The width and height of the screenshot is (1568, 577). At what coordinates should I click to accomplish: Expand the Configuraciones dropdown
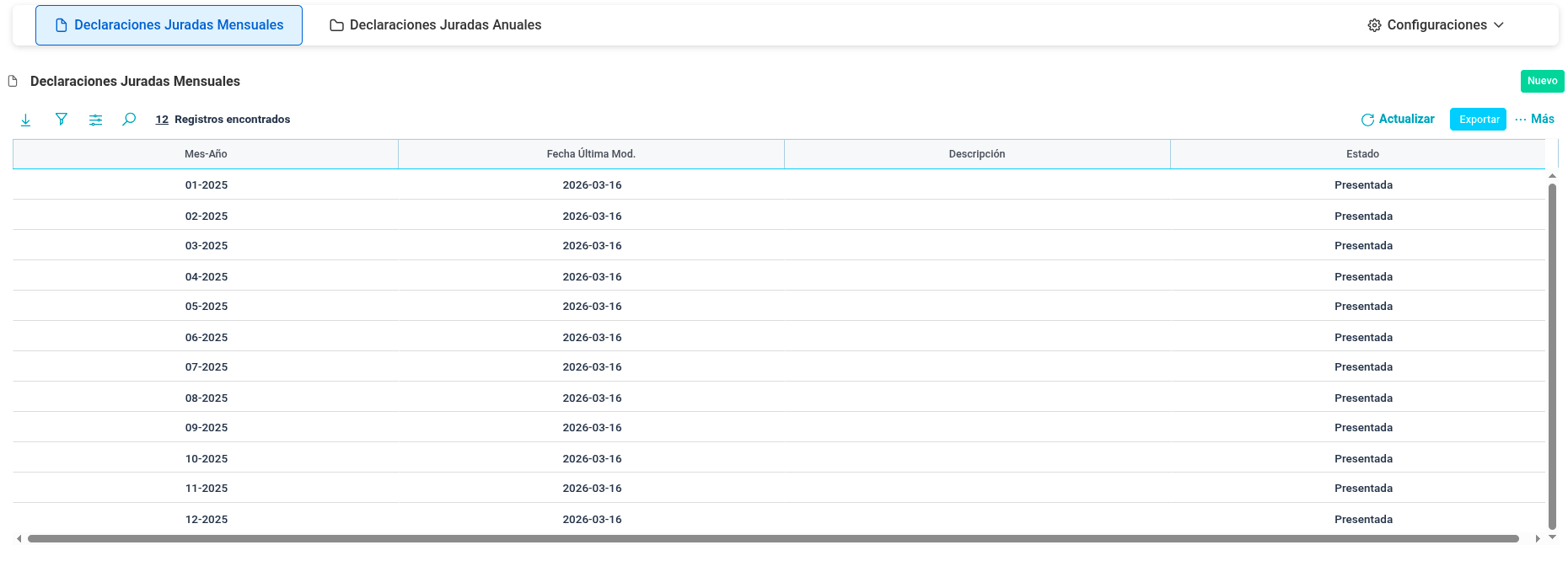pyautogui.click(x=1436, y=25)
